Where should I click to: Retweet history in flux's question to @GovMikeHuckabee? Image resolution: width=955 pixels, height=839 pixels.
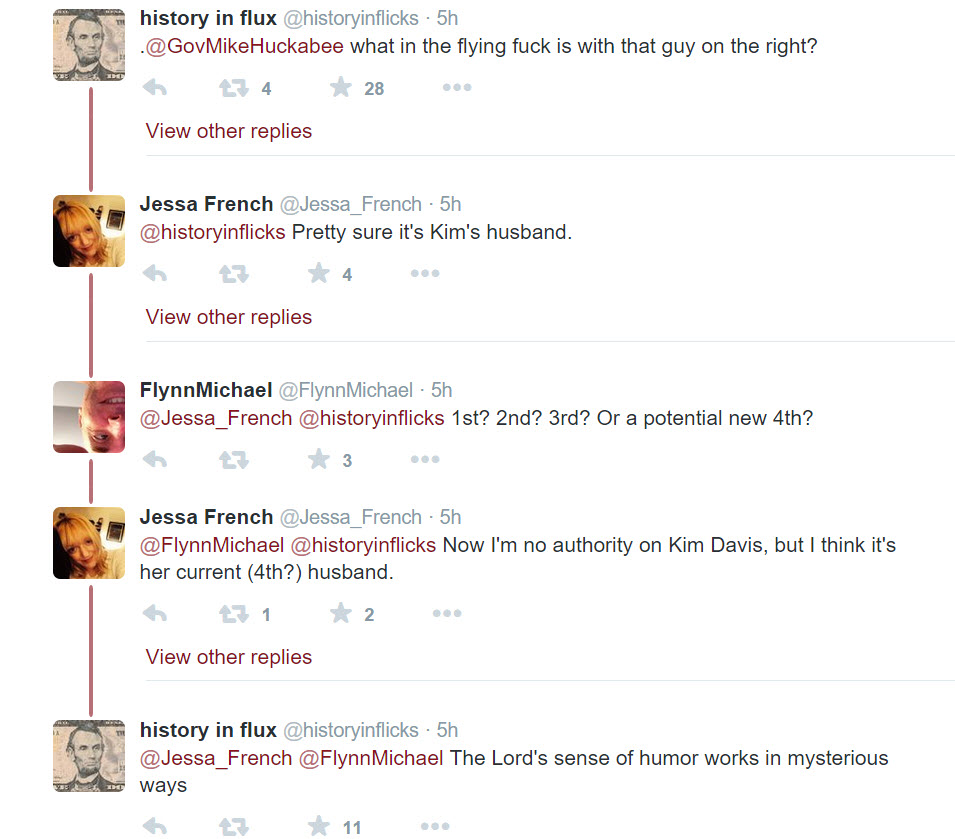(x=233, y=88)
